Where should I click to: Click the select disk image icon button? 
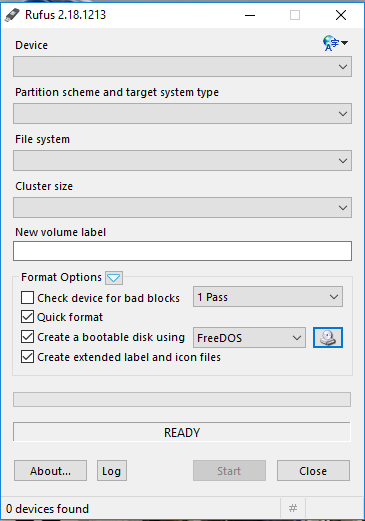(x=328, y=337)
